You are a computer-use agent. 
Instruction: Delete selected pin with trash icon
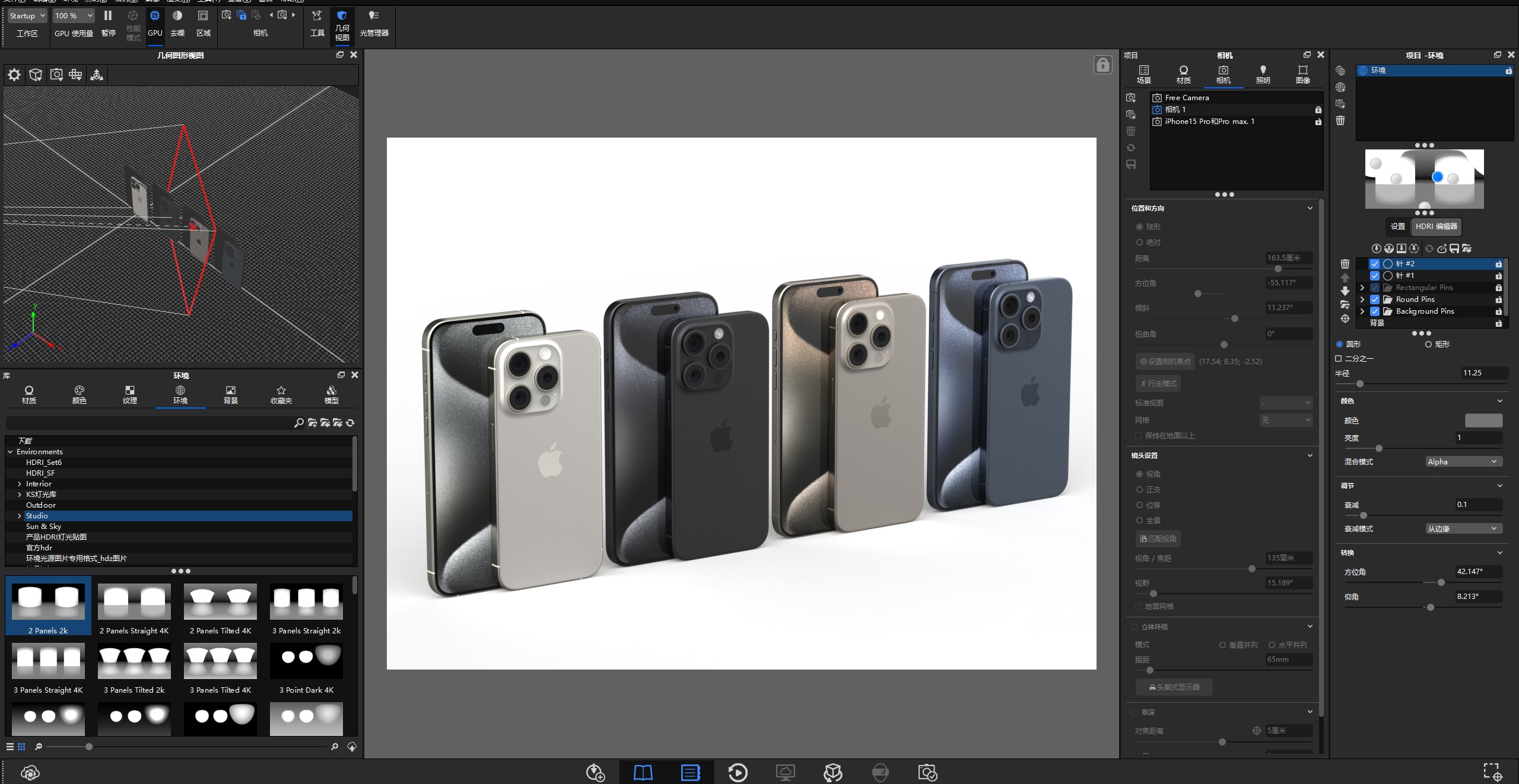[1345, 264]
